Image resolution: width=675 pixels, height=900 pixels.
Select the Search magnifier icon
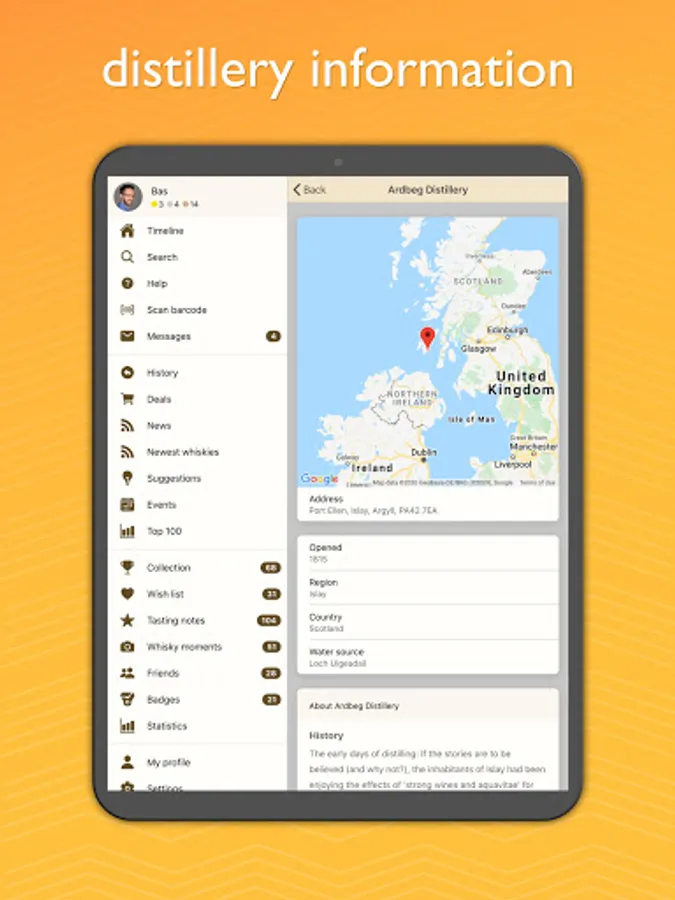click(127, 257)
